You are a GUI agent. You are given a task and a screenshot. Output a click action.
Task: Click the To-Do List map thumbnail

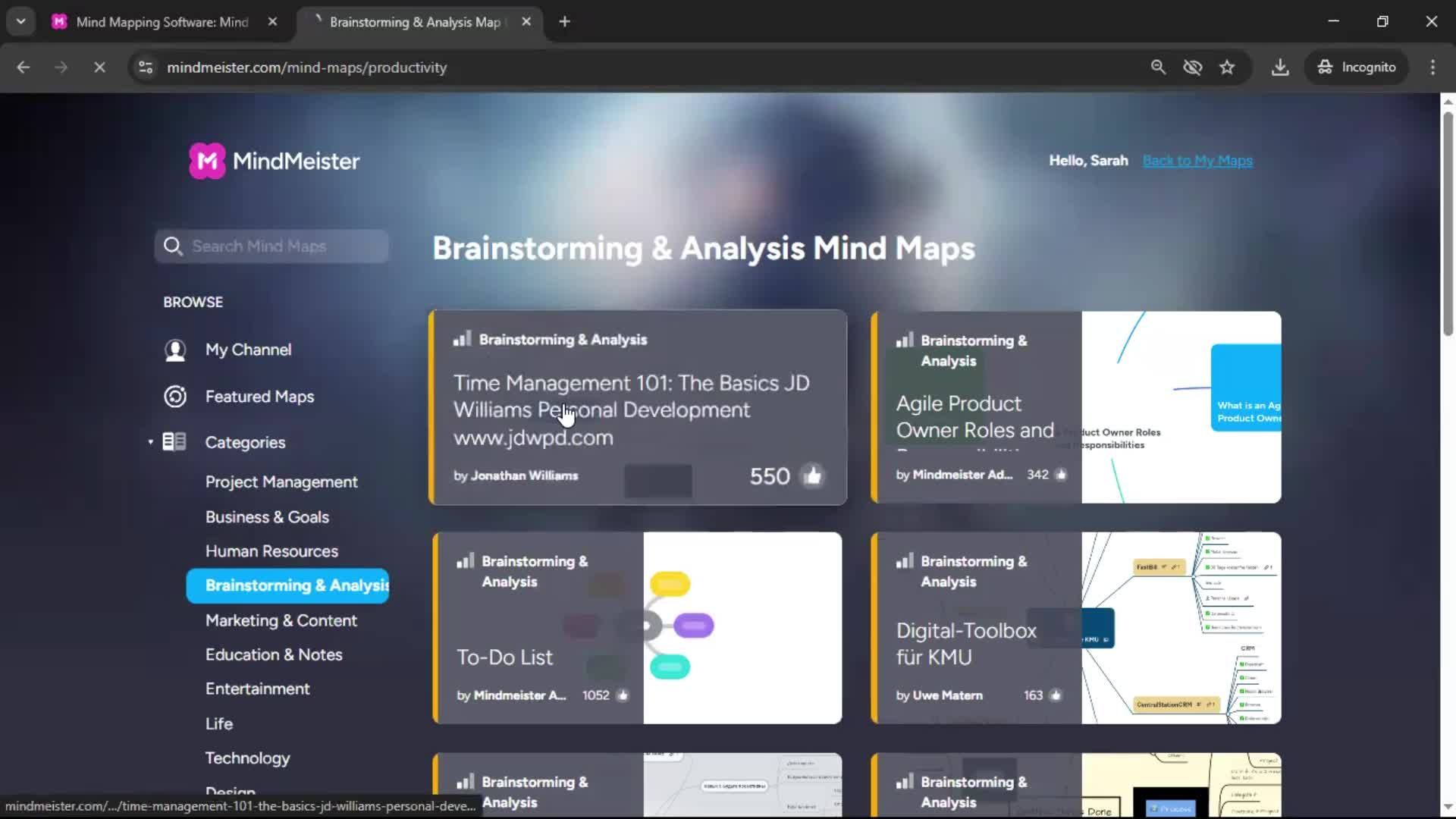(x=742, y=628)
